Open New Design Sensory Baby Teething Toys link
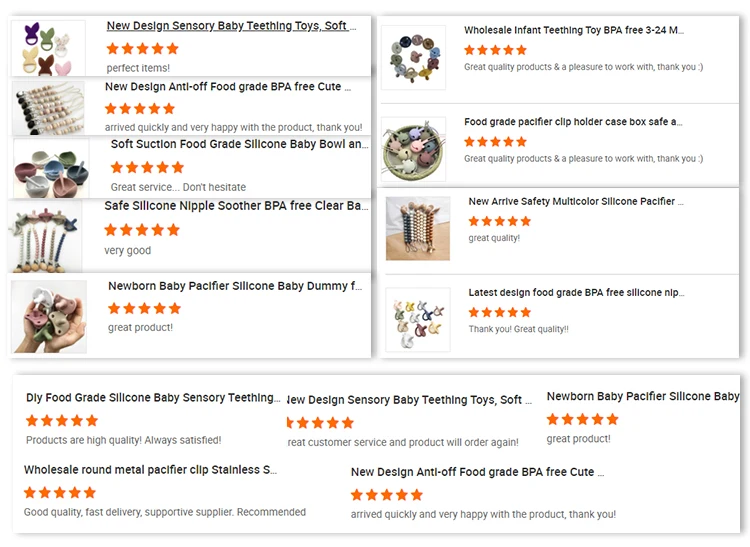This screenshot has width=750, height=547. click(231, 26)
